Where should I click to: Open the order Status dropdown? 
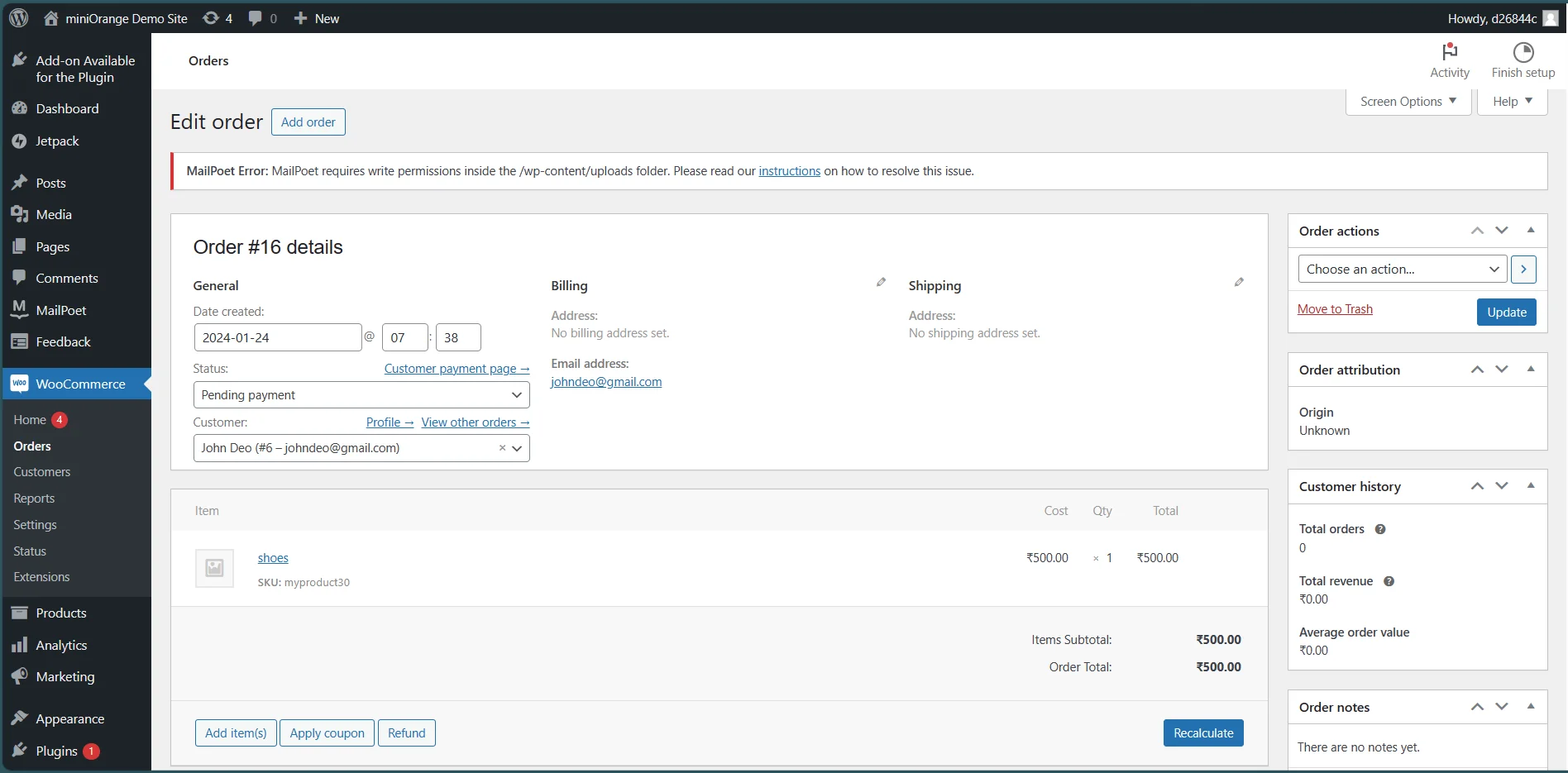[361, 394]
